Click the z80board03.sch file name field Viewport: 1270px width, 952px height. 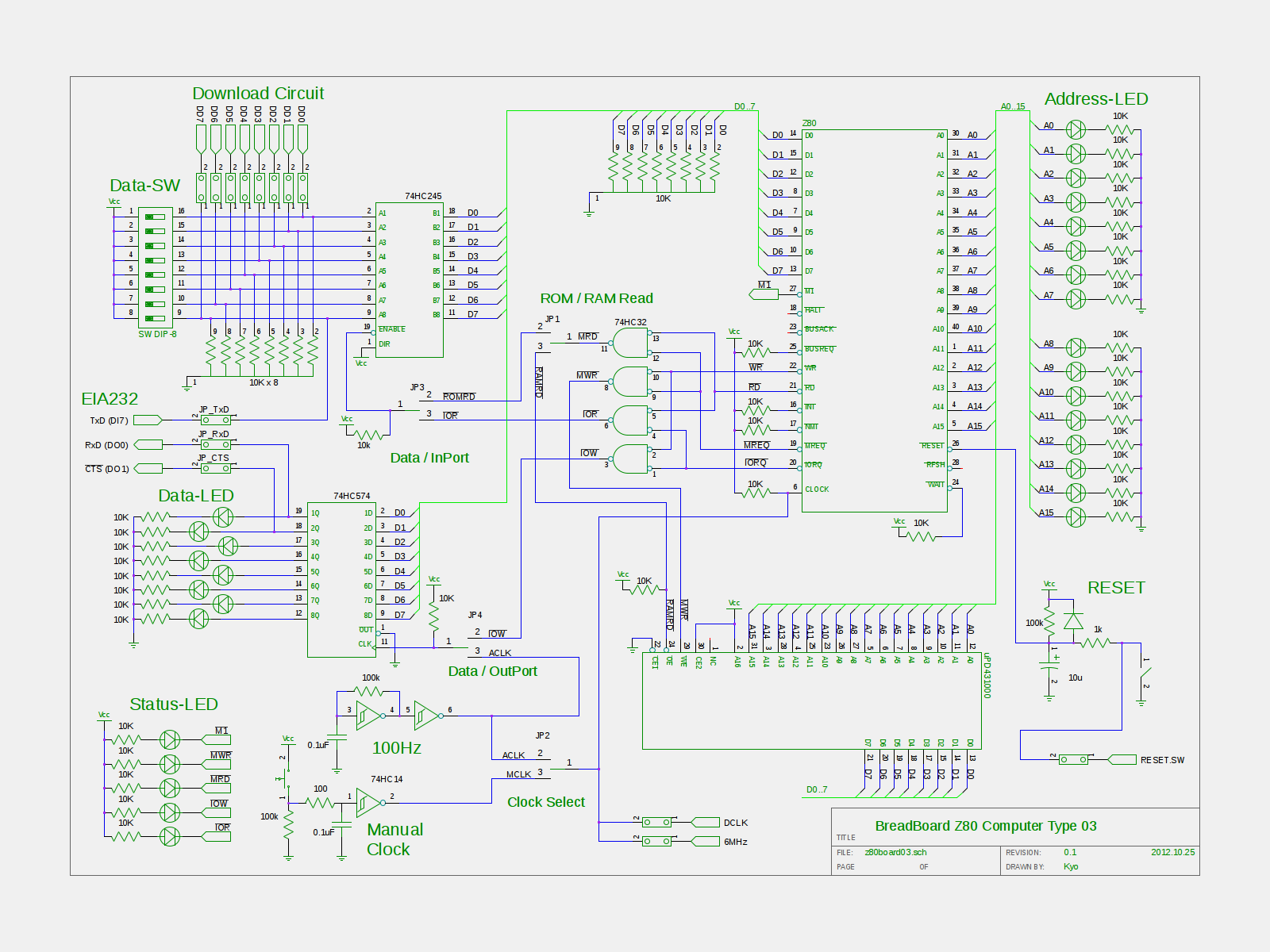(895, 852)
